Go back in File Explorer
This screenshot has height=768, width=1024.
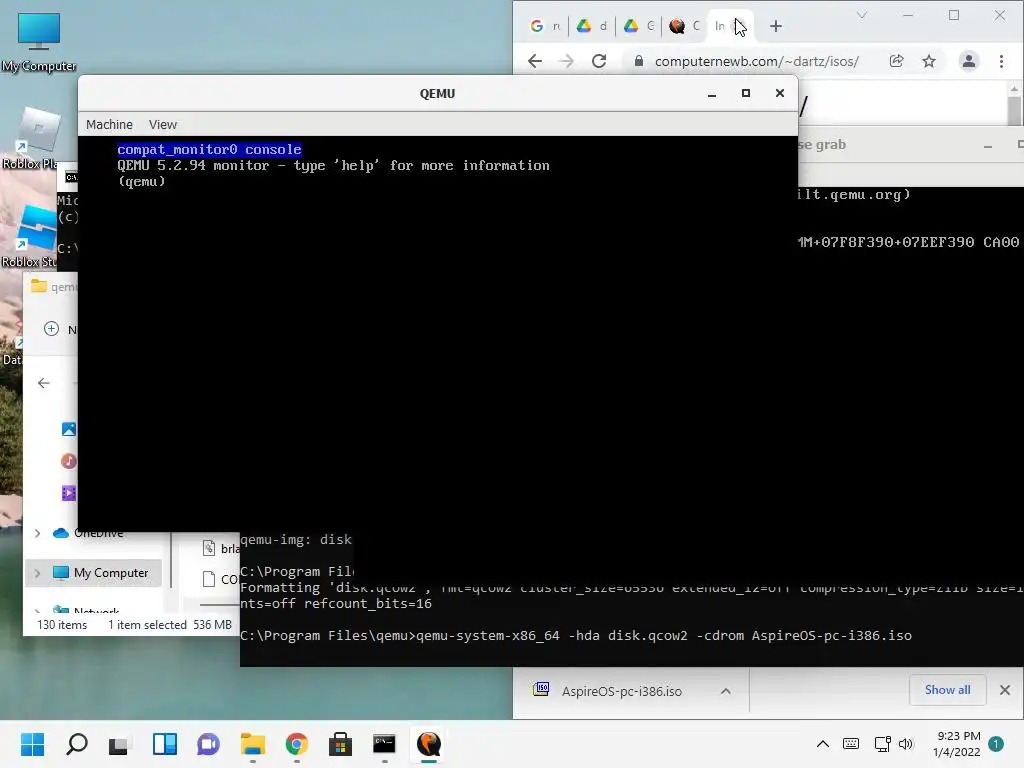[x=44, y=383]
